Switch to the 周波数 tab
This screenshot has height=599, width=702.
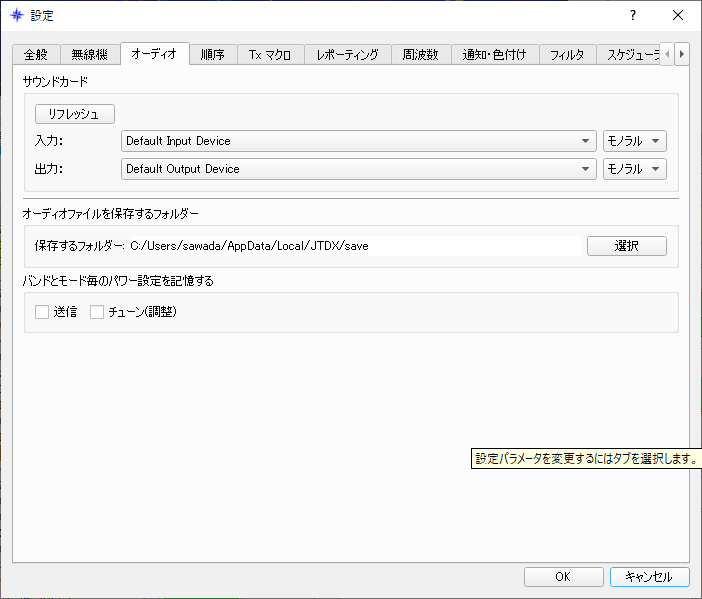[x=420, y=55]
